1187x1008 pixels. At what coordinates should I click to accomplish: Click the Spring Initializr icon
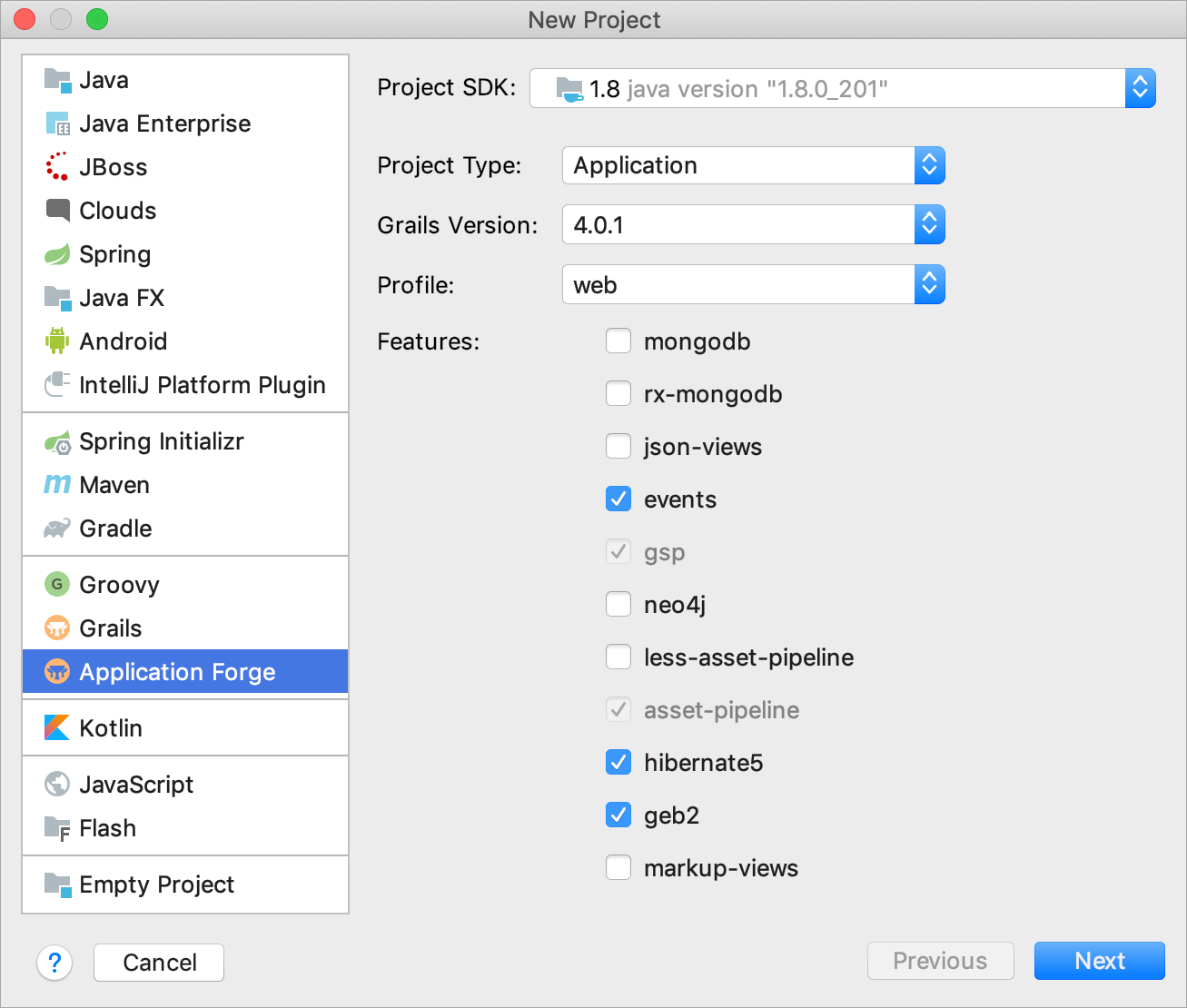[56, 441]
